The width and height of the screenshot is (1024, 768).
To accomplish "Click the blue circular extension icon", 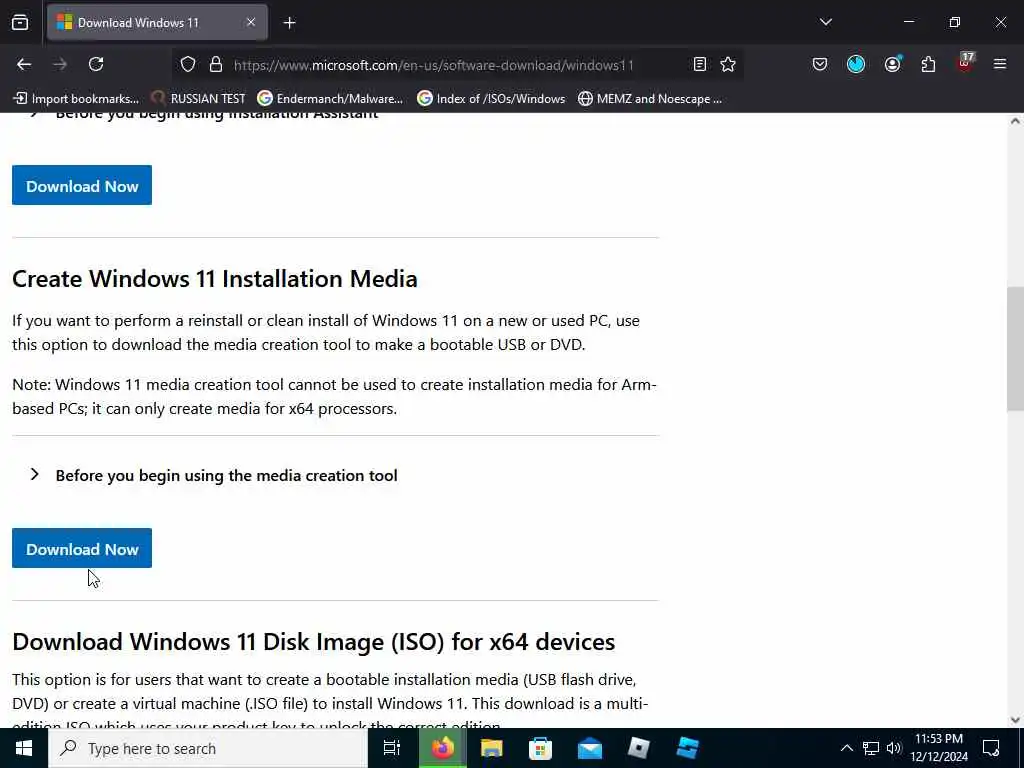I will coord(856,64).
